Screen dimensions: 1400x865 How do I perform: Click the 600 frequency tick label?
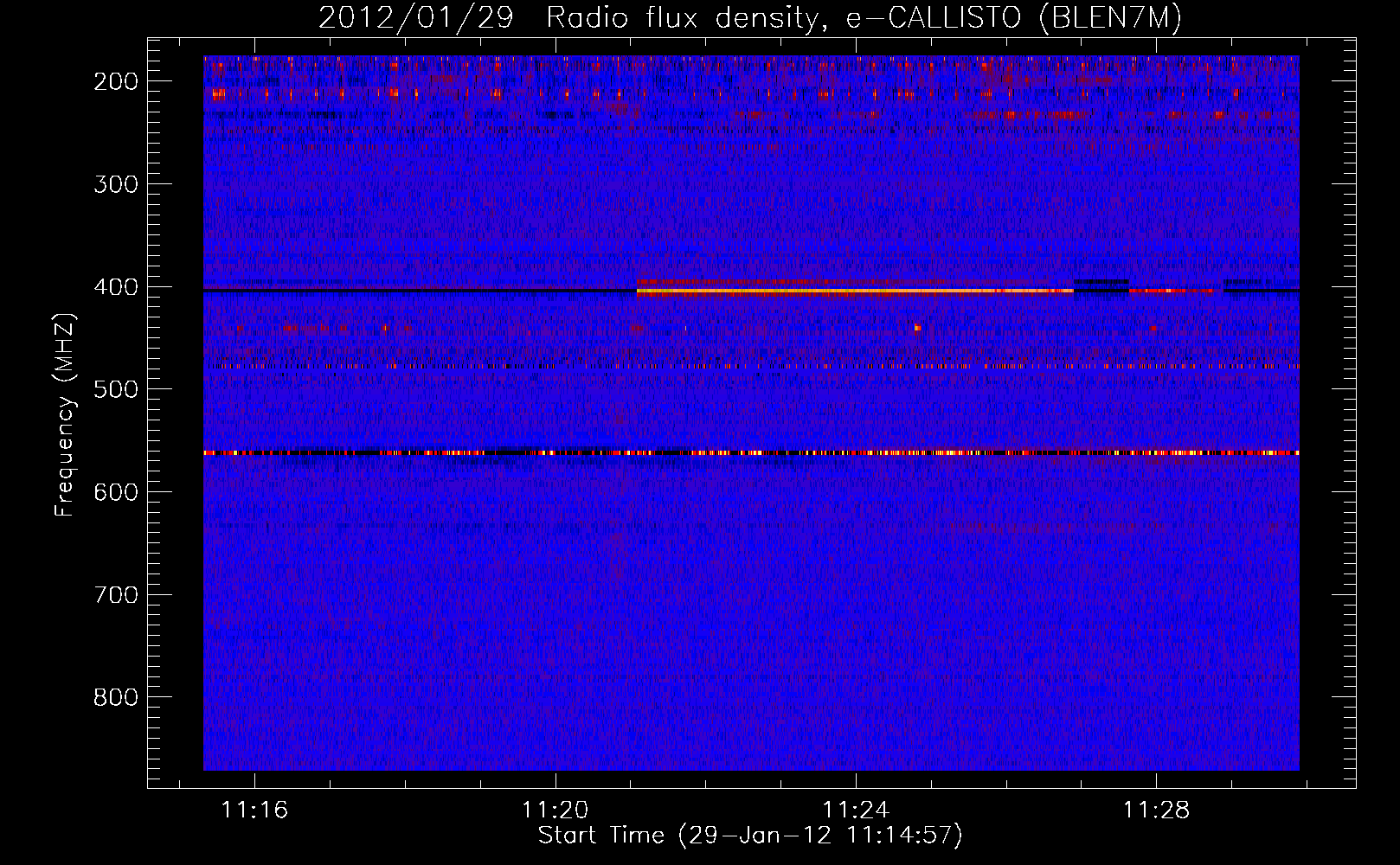tap(116, 492)
